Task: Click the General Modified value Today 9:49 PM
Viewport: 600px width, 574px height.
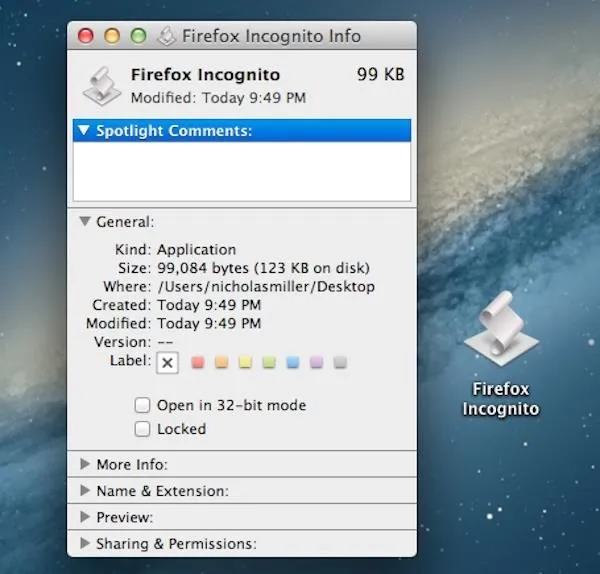Action: [209, 323]
